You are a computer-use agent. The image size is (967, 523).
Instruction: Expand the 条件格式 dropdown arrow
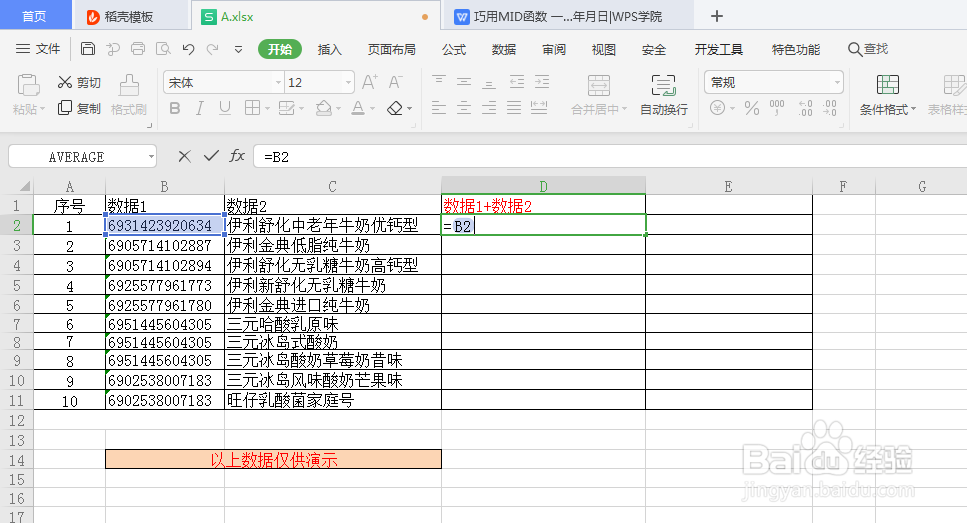pos(913,110)
